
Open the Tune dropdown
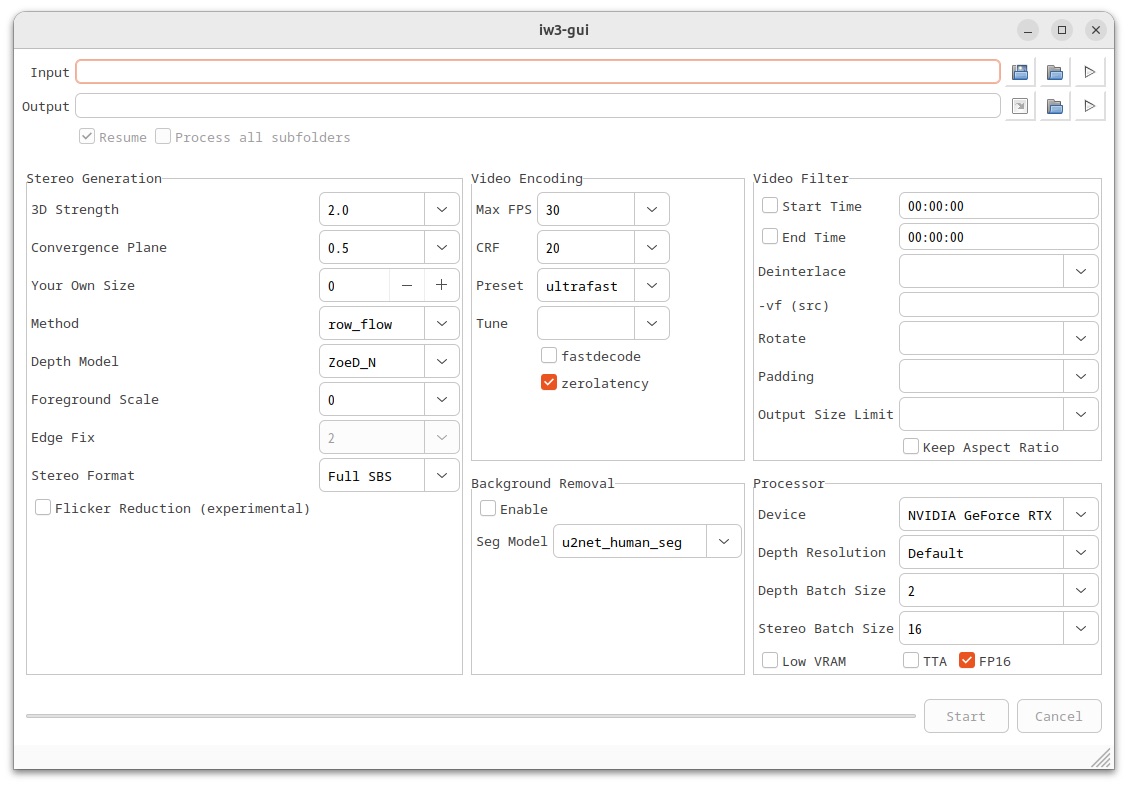click(652, 324)
